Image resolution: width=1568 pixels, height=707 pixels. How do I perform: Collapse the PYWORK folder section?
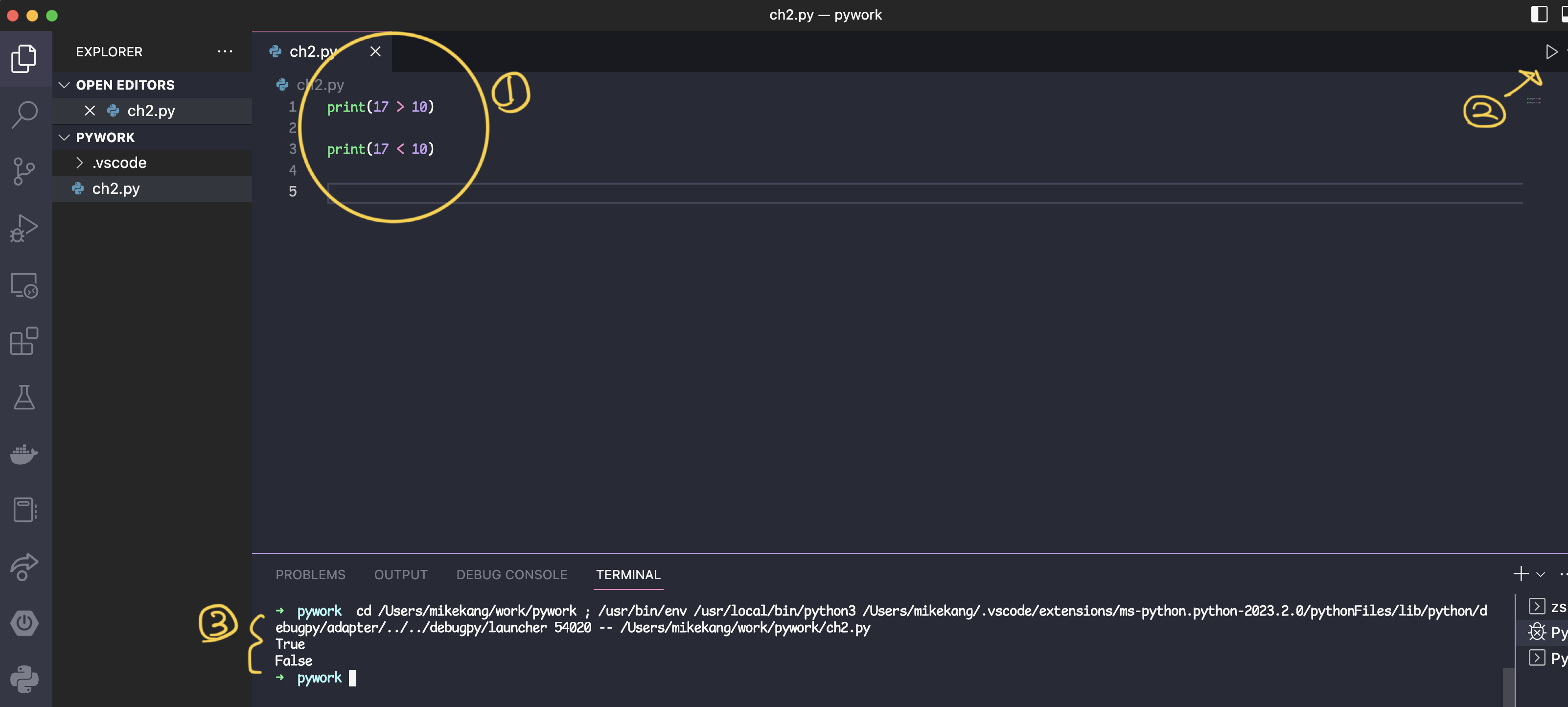(x=64, y=138)
